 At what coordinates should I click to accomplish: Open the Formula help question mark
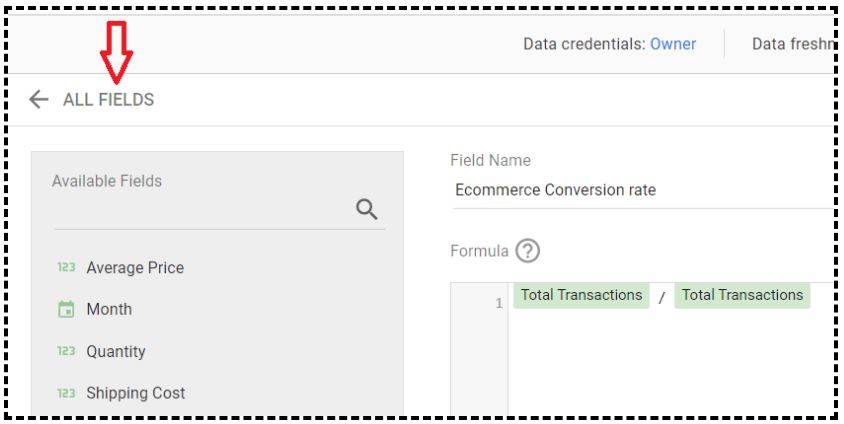(x=528, y=251)
